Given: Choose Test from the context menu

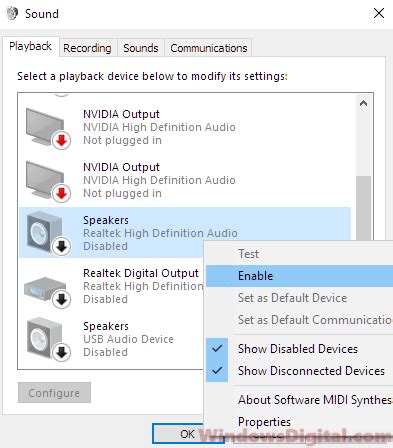Looking at the screenshot, I should click(x=299, y=254).
